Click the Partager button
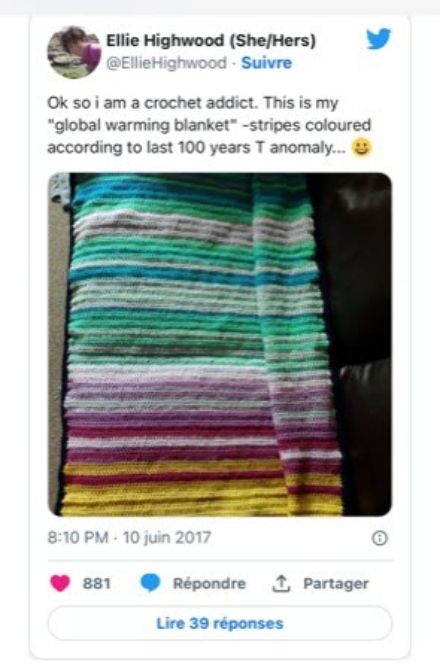Image resolution: width=440 pixels, height=672 pixels. pyautogui.click(x=336, y=583)
